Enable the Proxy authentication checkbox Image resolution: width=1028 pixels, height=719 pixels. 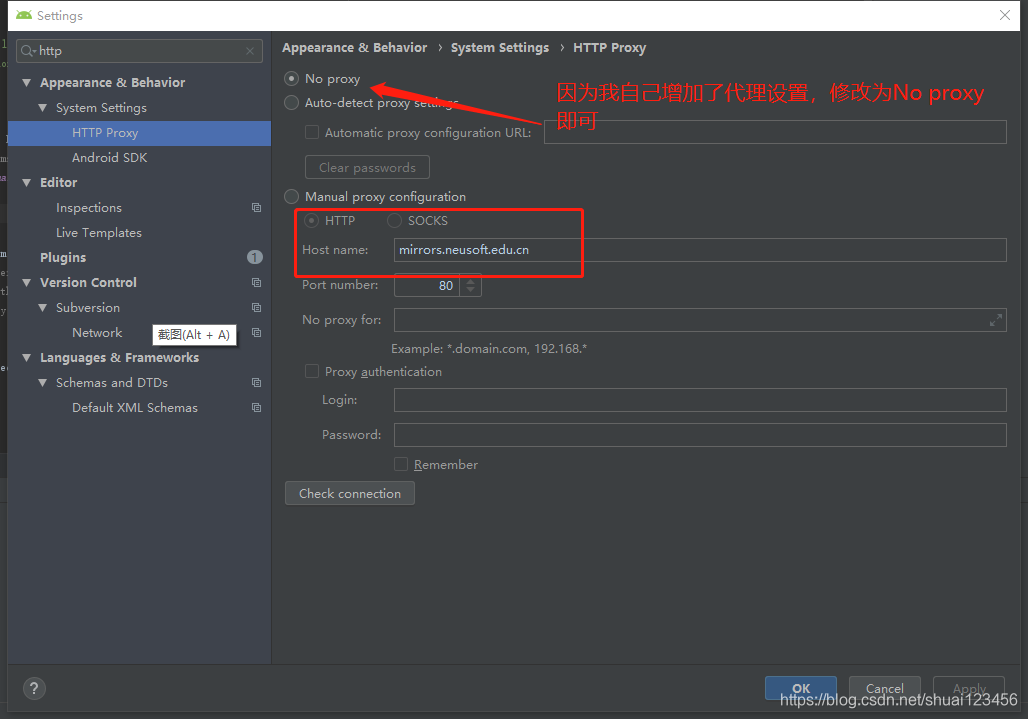(312, 371)
